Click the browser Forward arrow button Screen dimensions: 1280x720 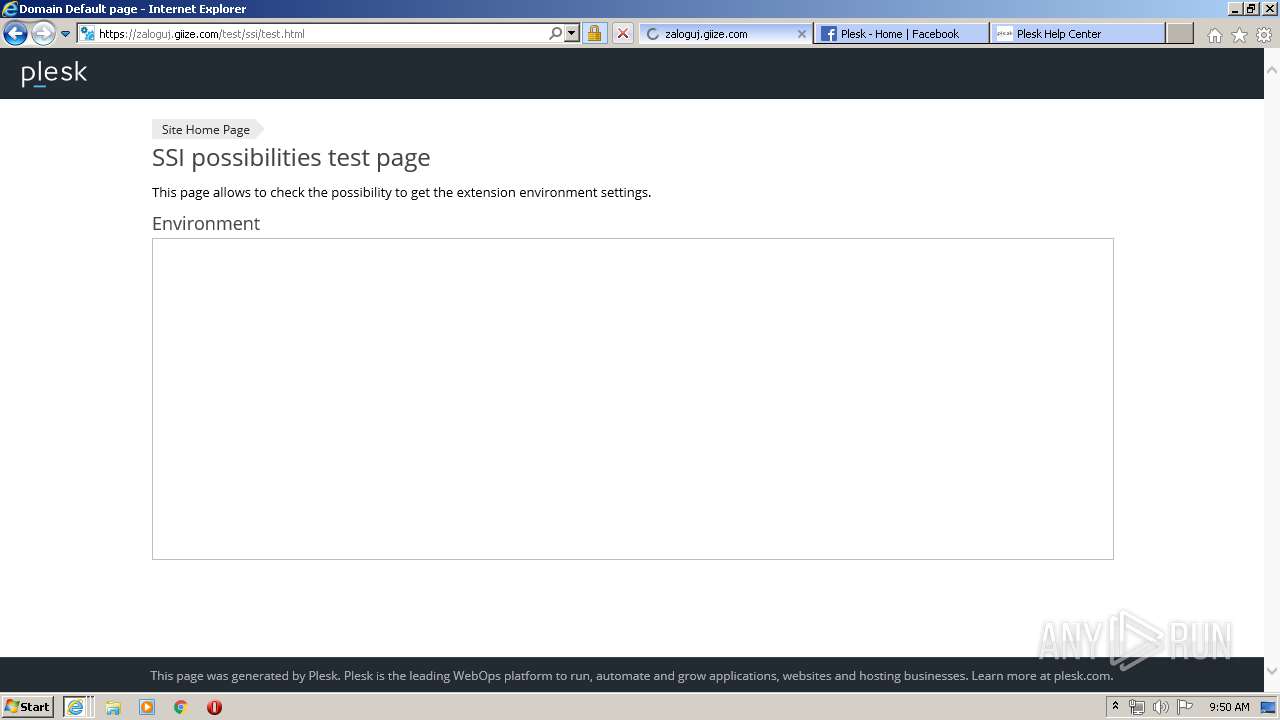tap(42, 33)
